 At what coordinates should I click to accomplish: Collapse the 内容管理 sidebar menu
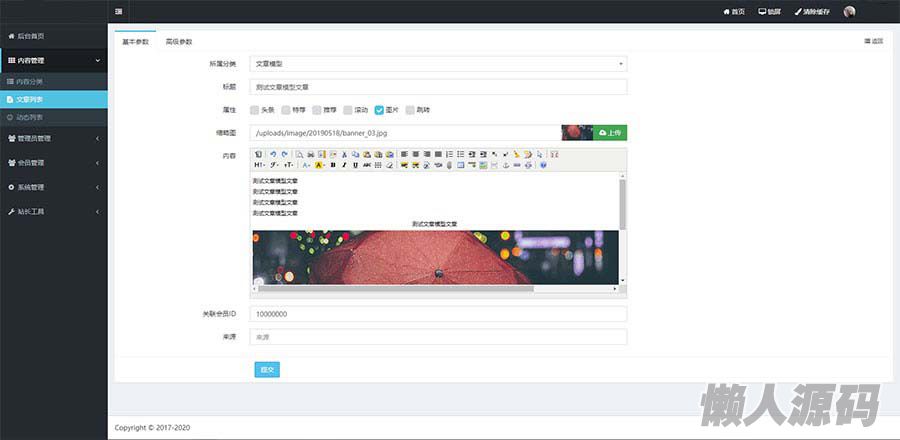53,60
